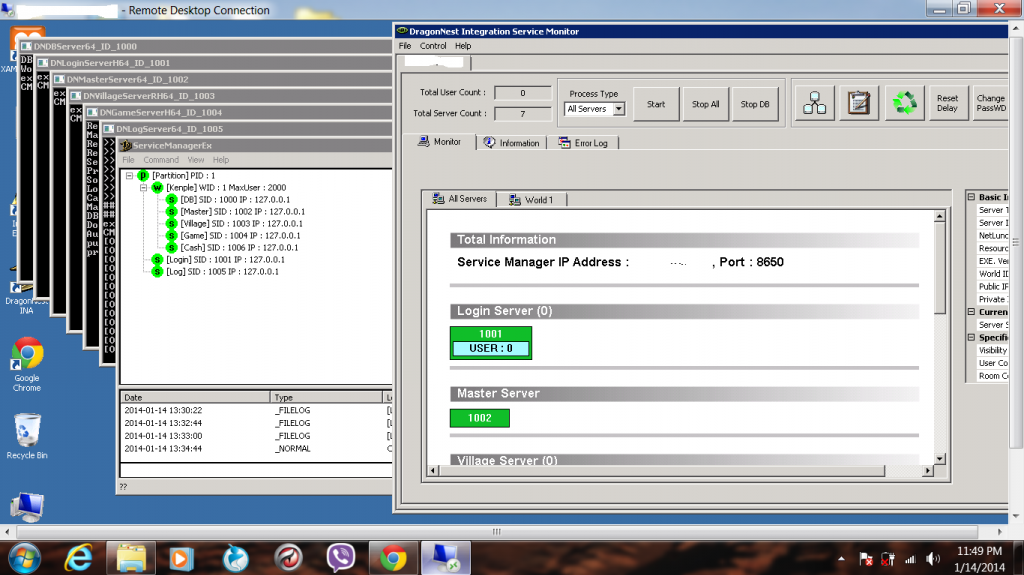Select the Game SID 1004 tree item
The height and width of the screenshot is (575, 1024).
coord(240,236)
